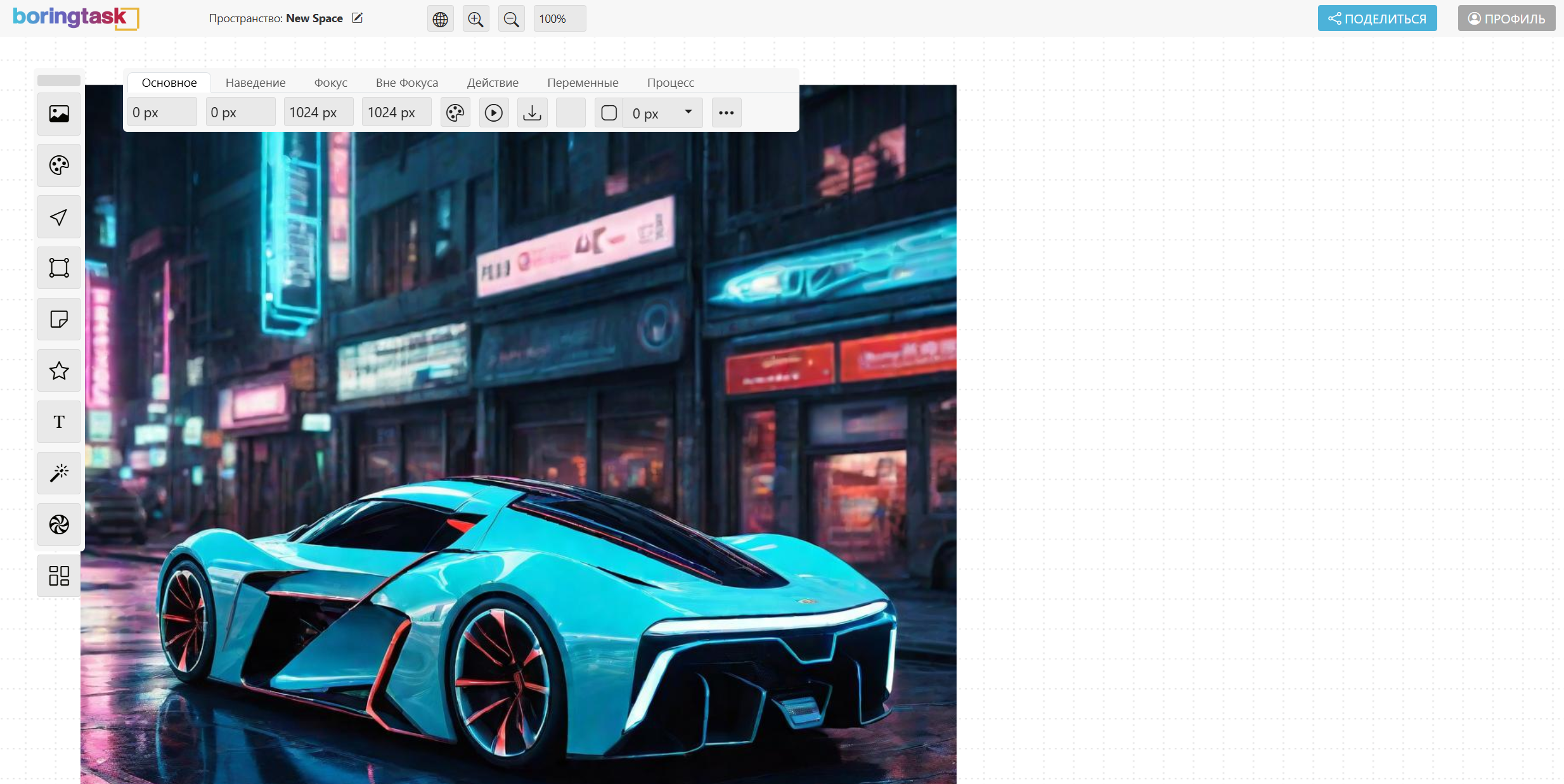Select the star shape tool
Screen dimensions: 1564x784
[x=59, y=371]
